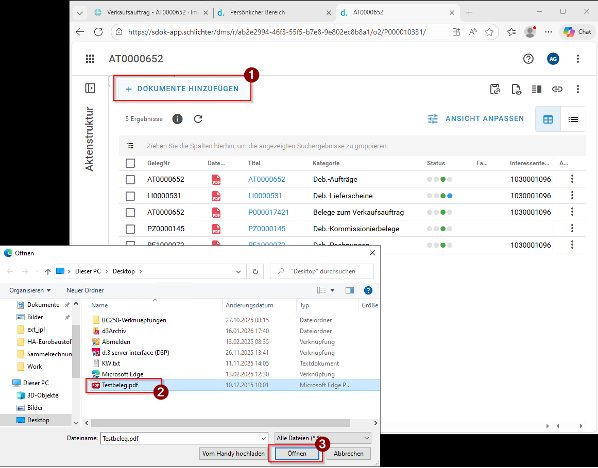The width and height of the screenshot is (598, 468).
Task: Switch to Persönlicher Bereich browser tab
Action: 275,12
